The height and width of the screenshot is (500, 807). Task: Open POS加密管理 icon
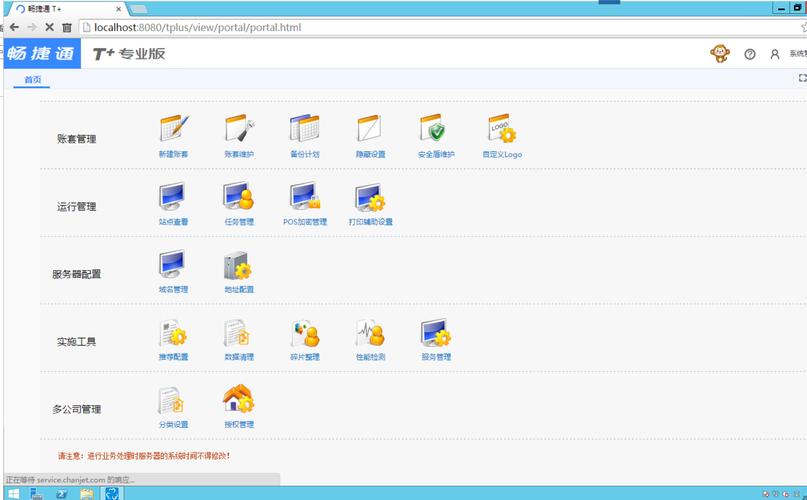304,197
